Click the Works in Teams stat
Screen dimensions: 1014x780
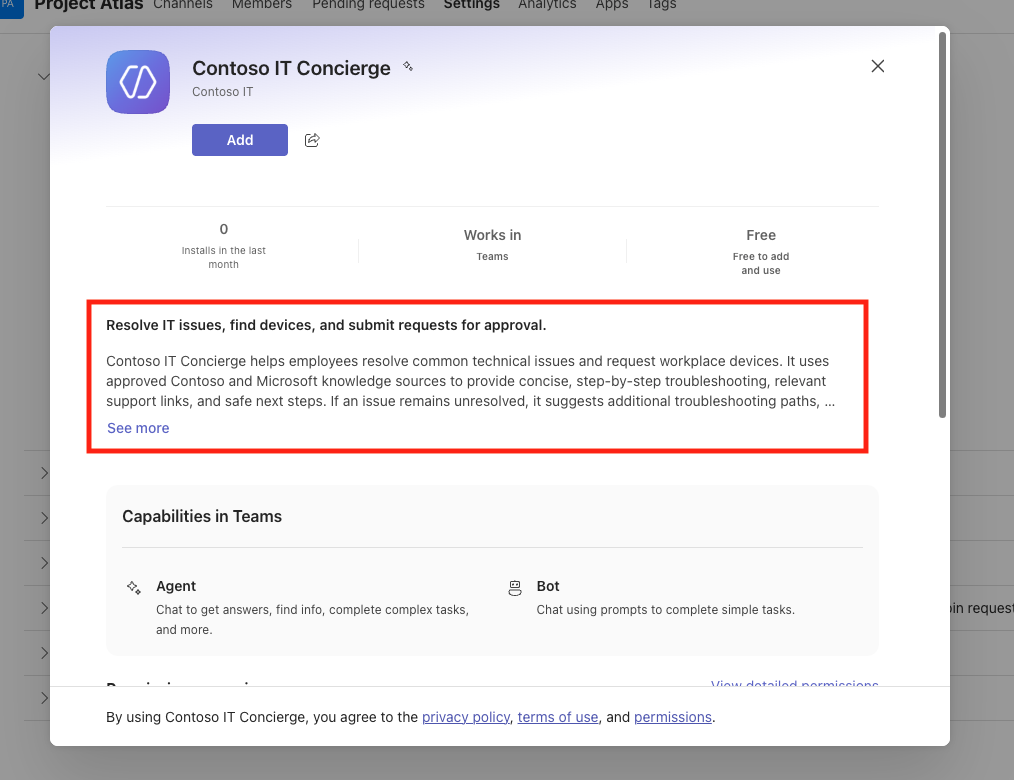[x=492, y=244]
